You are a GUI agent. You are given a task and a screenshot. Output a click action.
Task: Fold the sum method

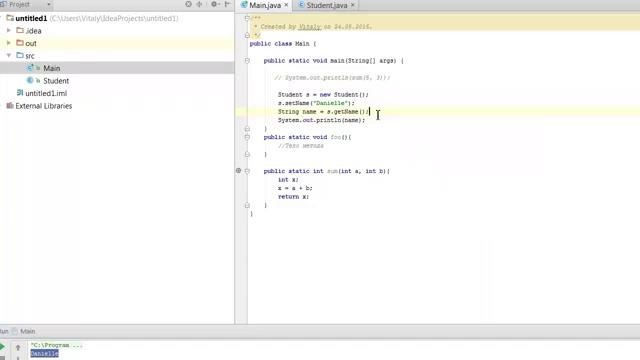[247, 171]
